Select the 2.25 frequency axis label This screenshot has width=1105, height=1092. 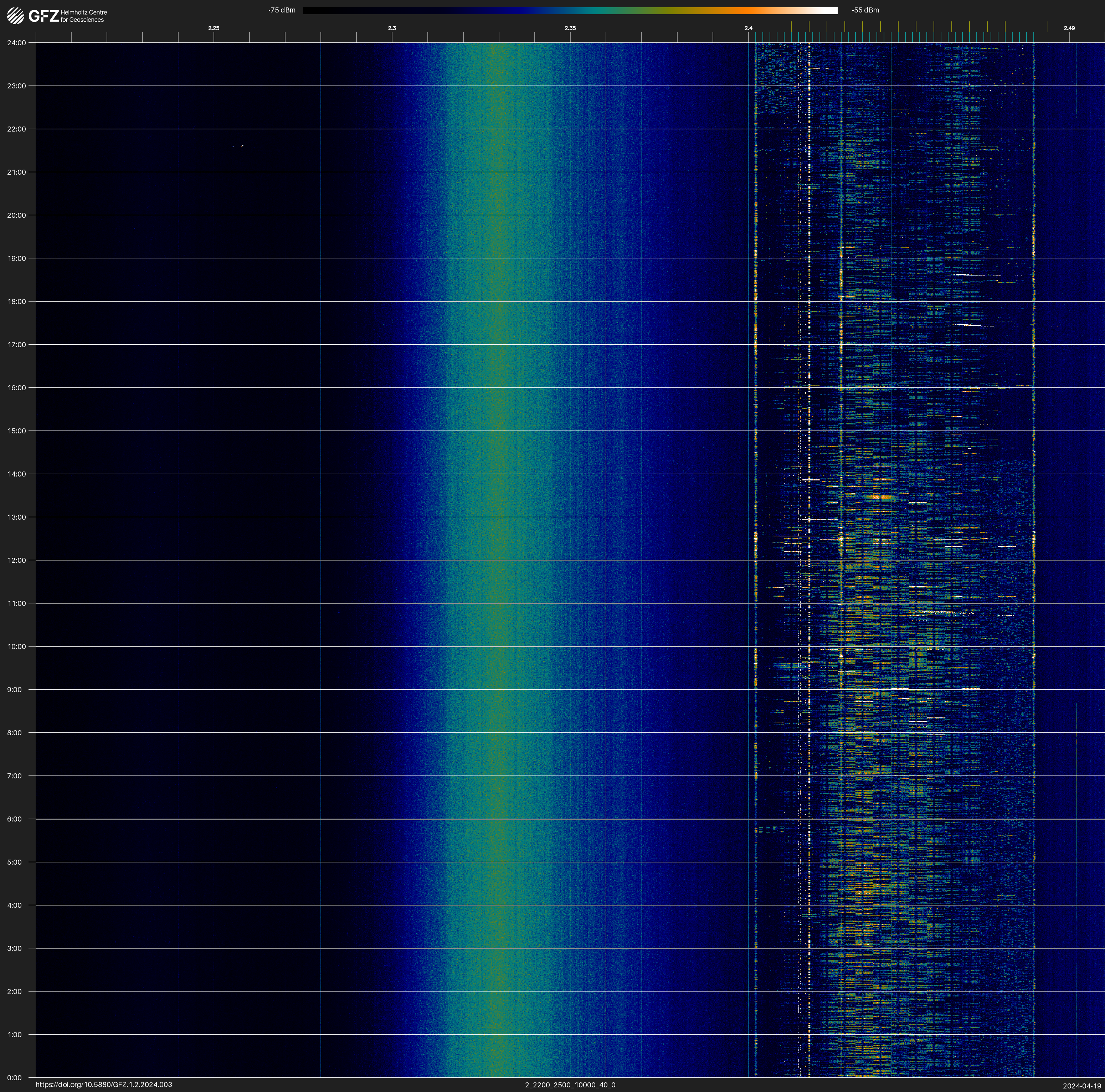[x=213, y=28]
